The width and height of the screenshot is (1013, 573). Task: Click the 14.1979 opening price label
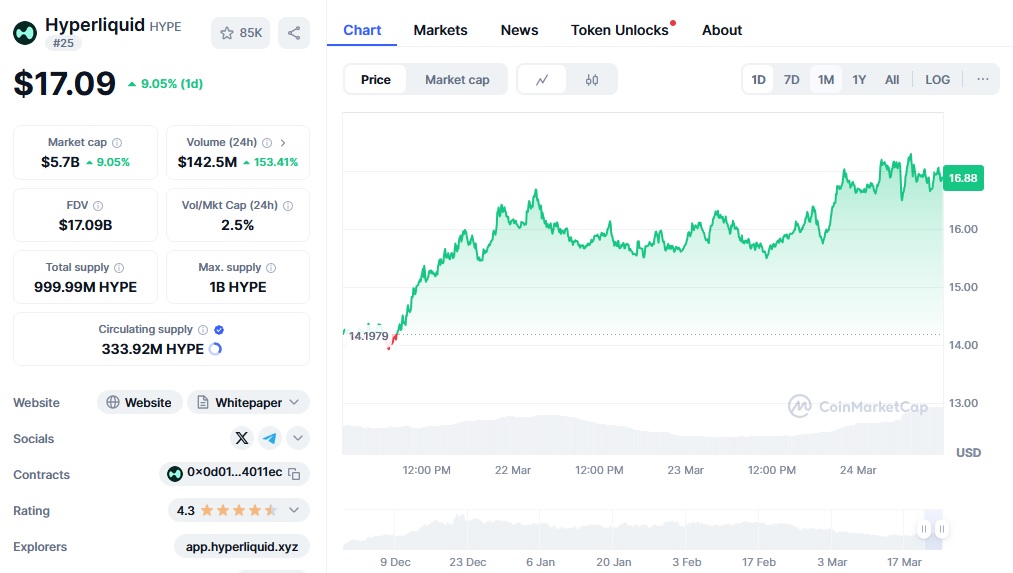coord(369,336)
